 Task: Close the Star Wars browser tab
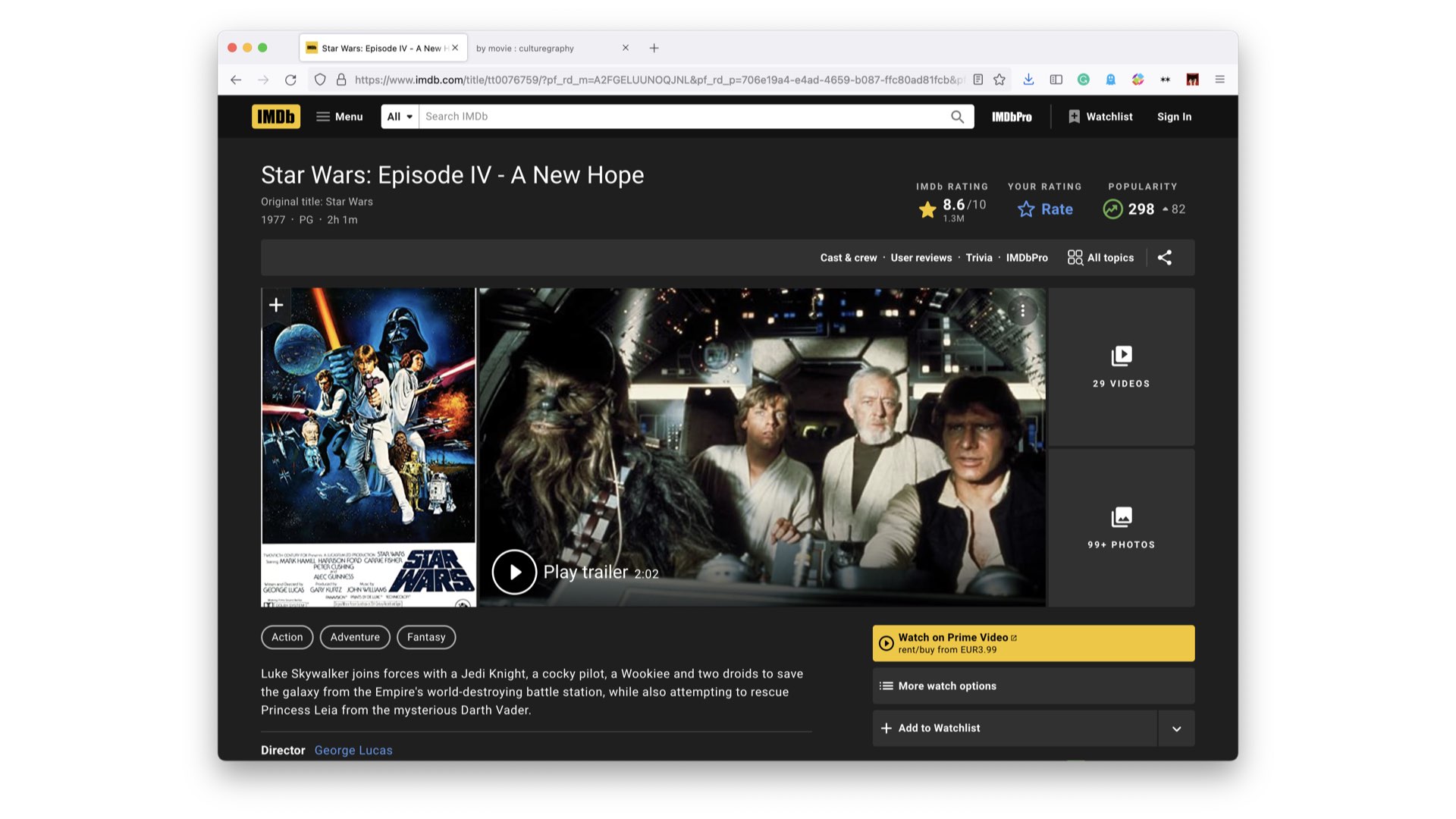coord(455,48)
